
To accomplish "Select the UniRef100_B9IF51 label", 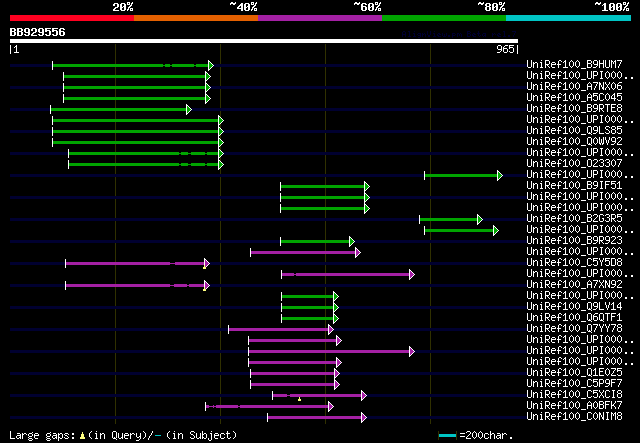I will [x=574, y=185].
